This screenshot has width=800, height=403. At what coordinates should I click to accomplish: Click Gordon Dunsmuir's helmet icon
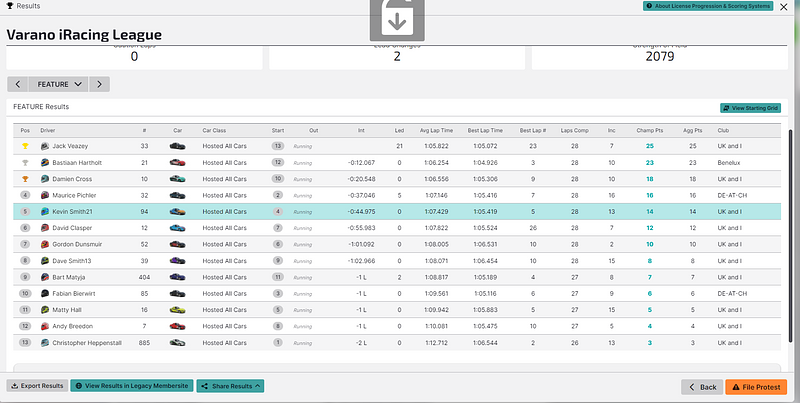tap(45, 244)
